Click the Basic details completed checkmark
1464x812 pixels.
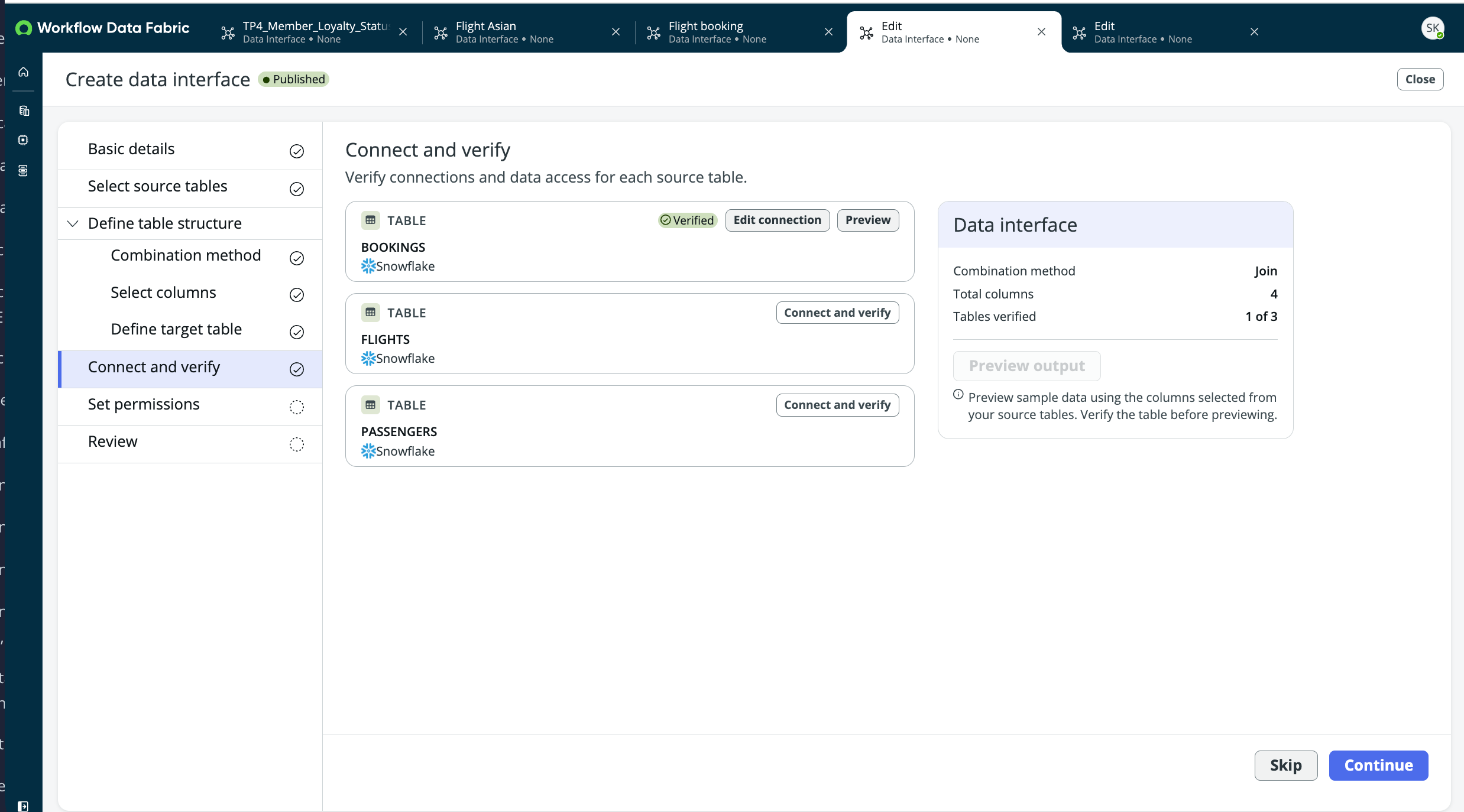pos(297,151)
